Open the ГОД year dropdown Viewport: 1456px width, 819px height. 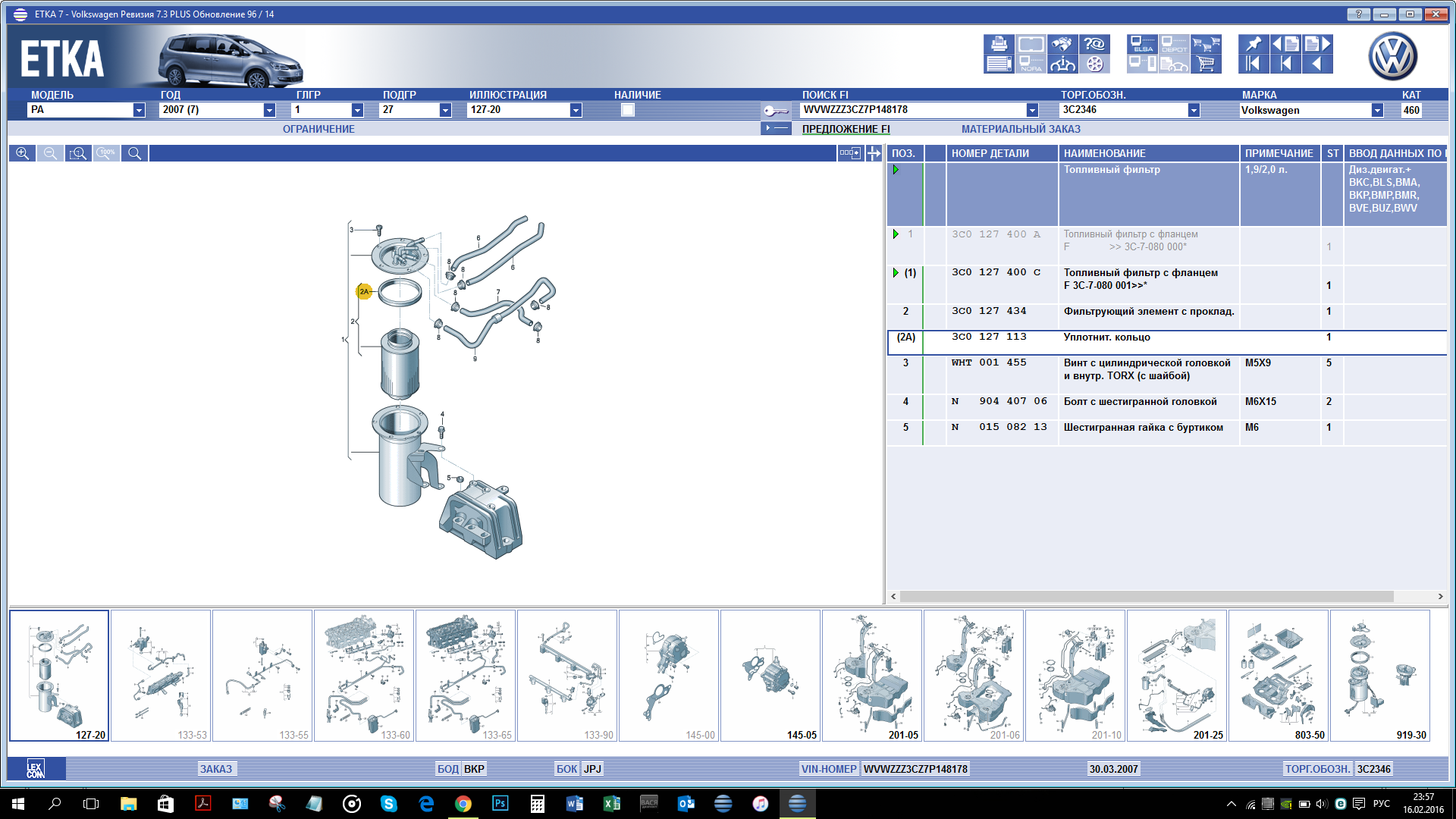pos(269,110)
